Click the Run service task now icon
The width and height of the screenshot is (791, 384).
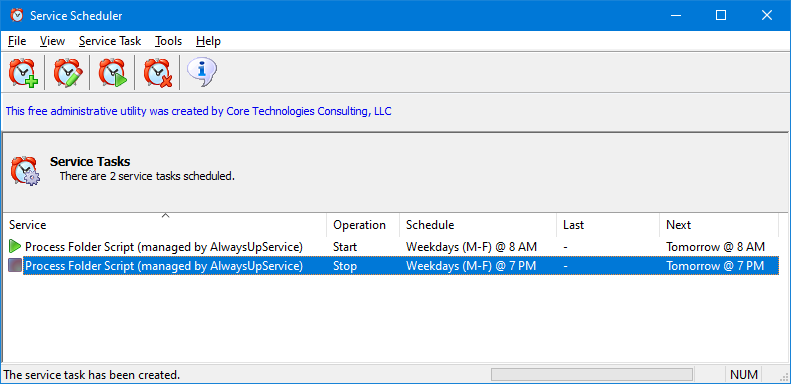(112, 73)
